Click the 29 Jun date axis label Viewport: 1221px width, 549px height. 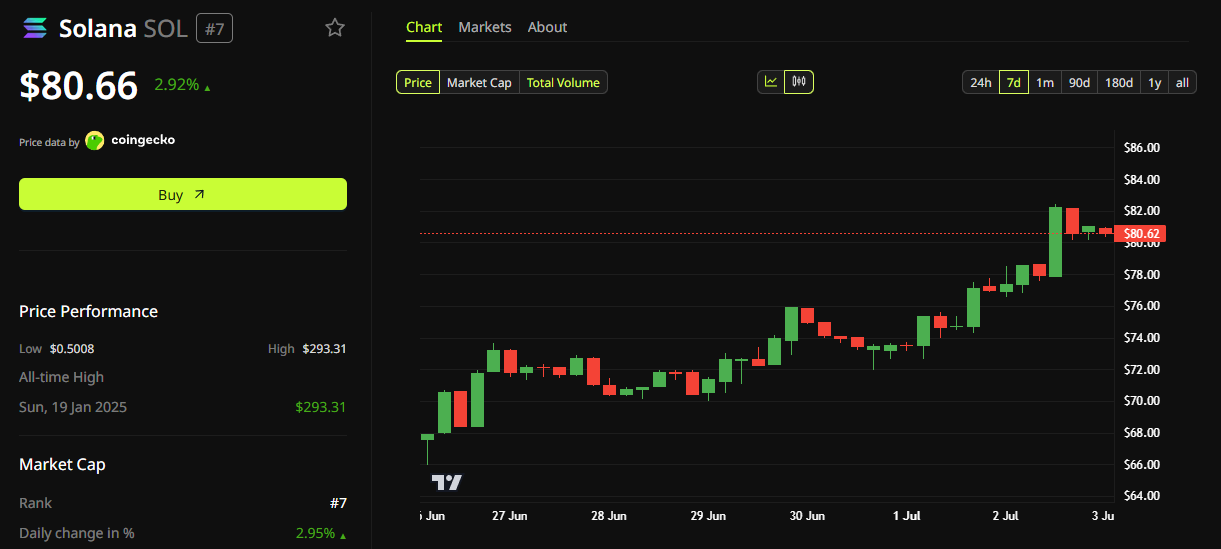pos(708,516)
